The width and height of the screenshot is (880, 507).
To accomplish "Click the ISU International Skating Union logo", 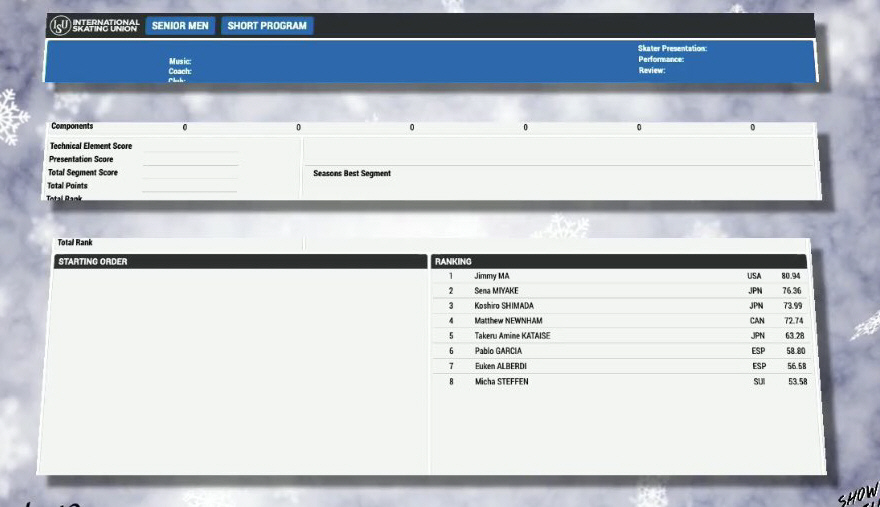I will click(94, 25).
